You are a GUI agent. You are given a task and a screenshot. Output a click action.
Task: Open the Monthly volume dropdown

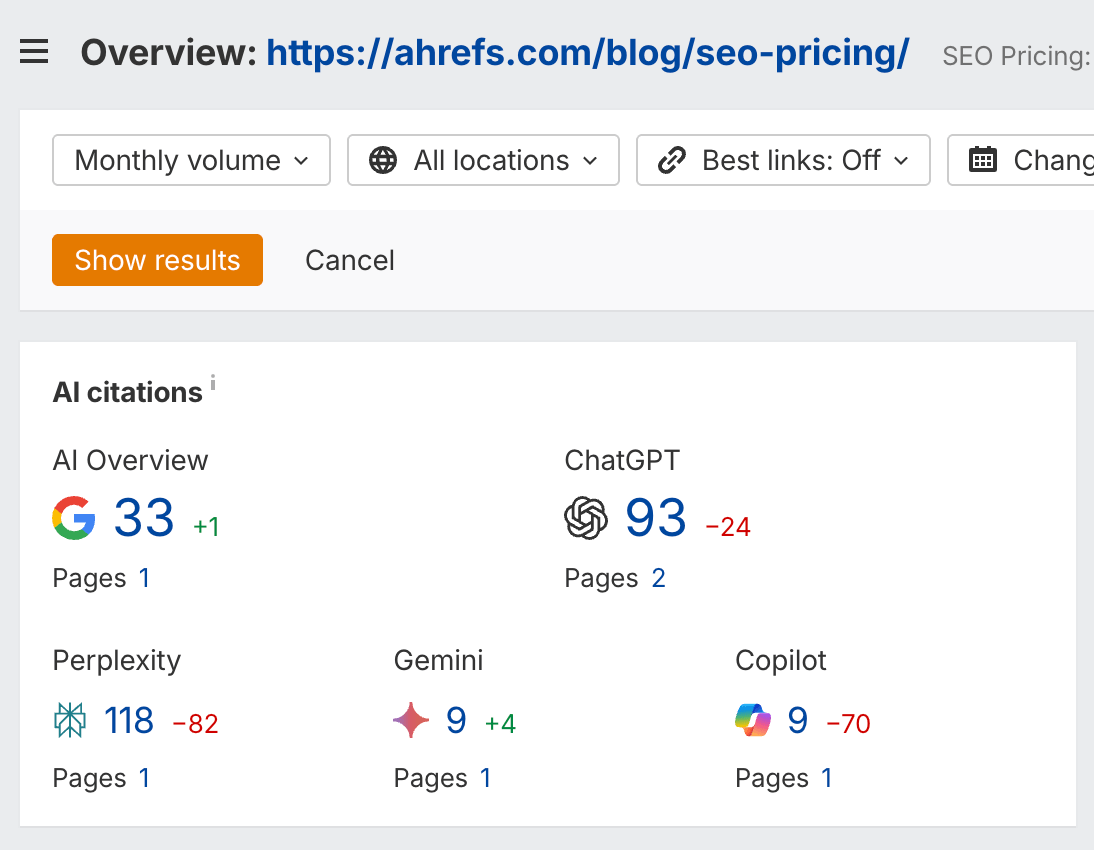pyautogui.click(x=190, y=160)
